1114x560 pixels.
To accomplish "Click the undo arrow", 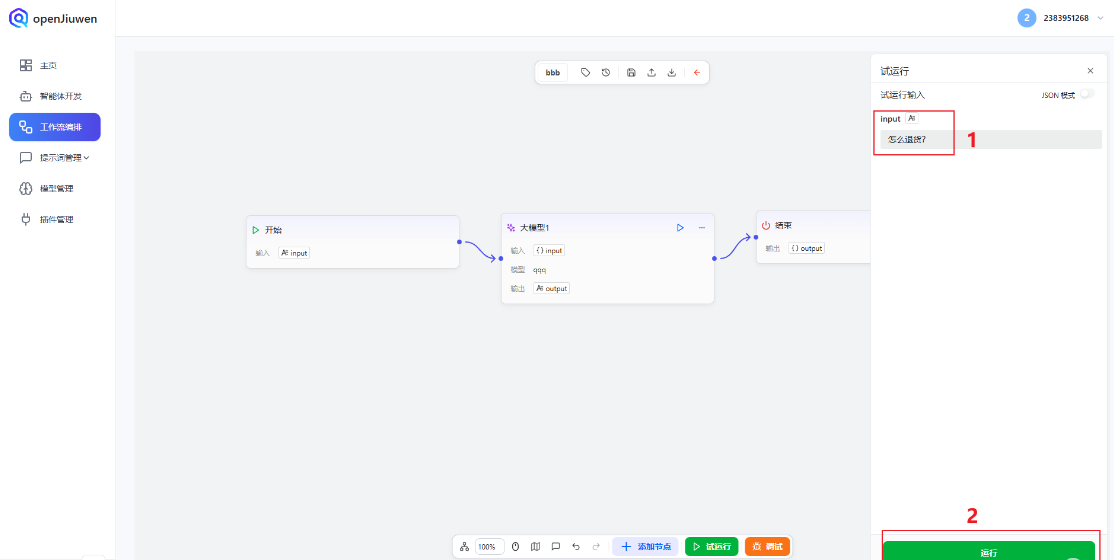I will (x=575, y=546).
